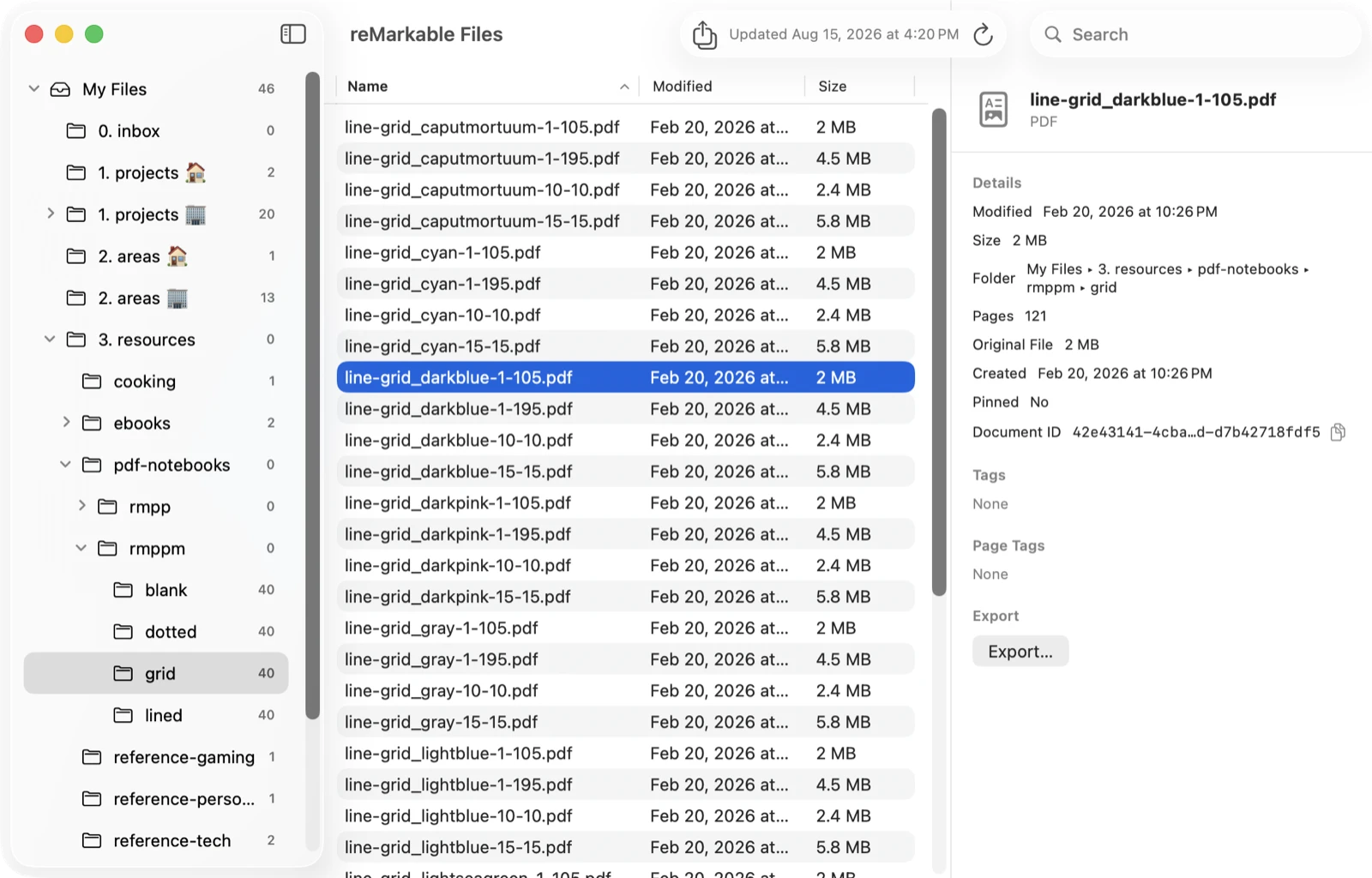Viewport: 1372px width, 878px height.
Task: Click the Updated Aug 15, 2026 status text
Action: (844, 34)
